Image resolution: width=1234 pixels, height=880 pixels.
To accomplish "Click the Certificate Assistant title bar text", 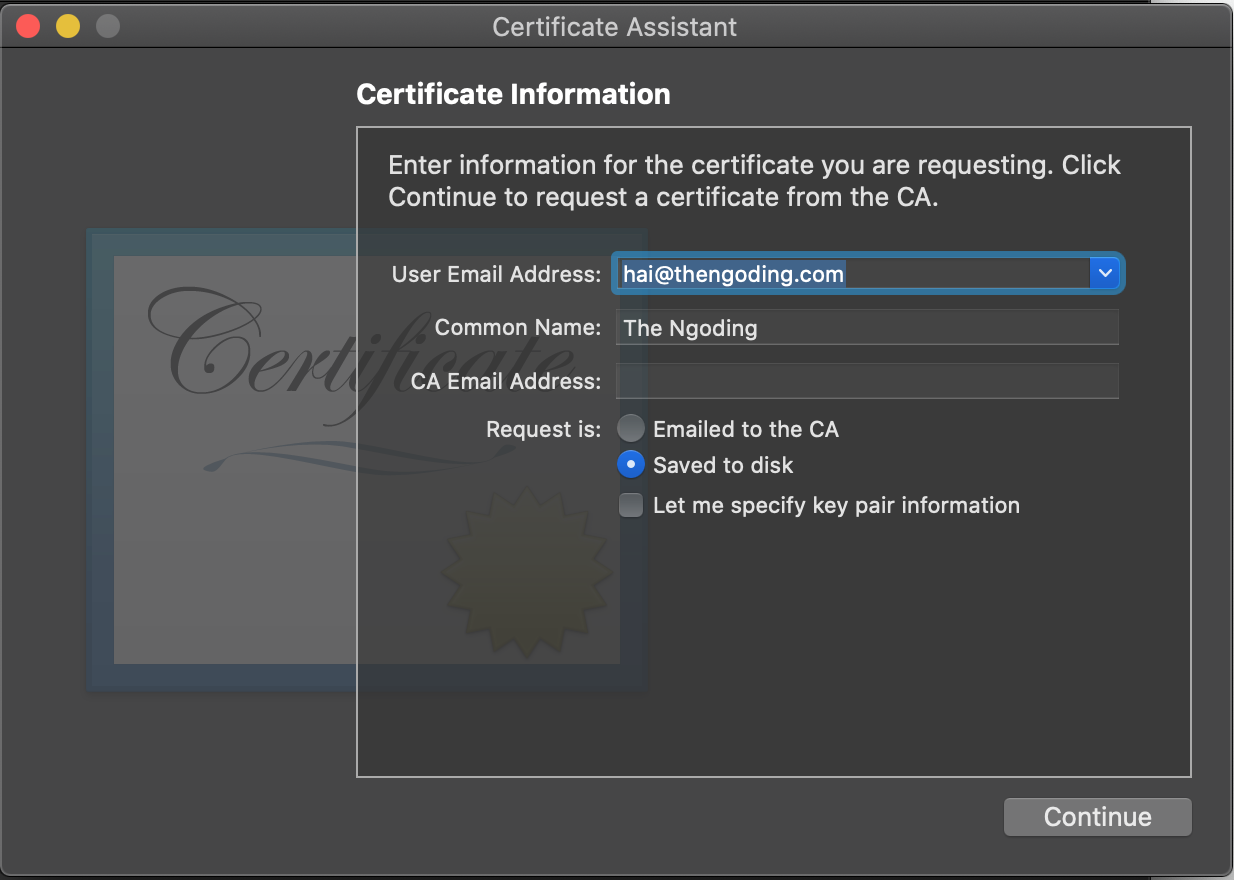I will coord(614,27).
